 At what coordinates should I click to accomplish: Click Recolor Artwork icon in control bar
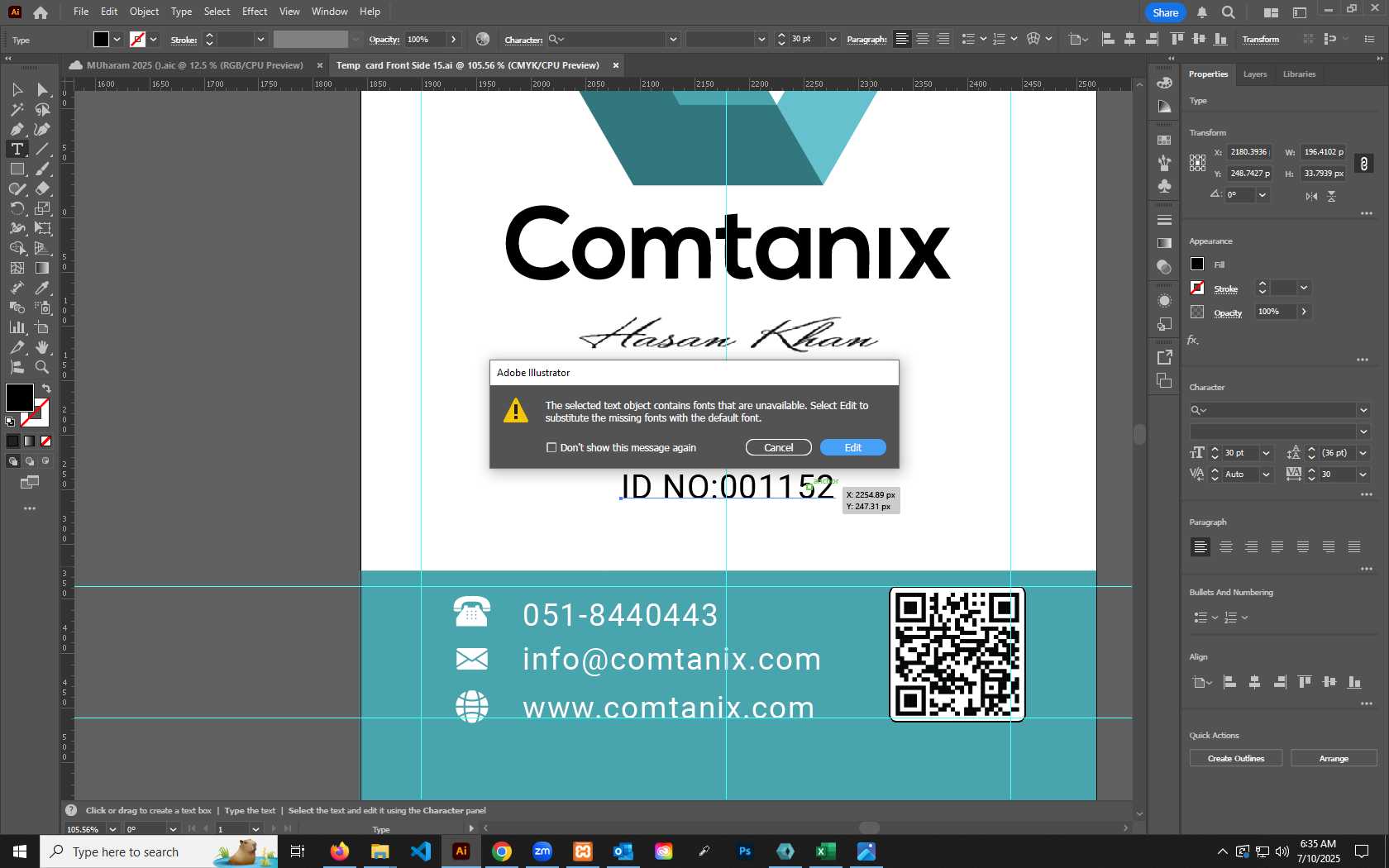point(483,39)
